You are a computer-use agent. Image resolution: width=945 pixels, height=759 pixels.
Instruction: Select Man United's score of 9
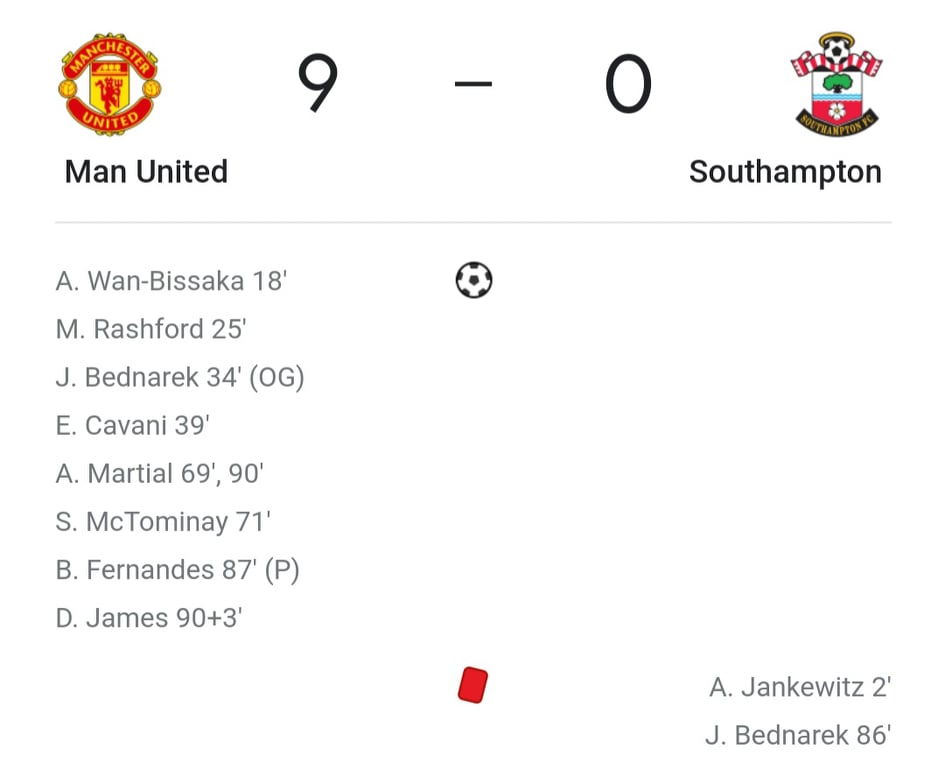[x=318, y=83]
